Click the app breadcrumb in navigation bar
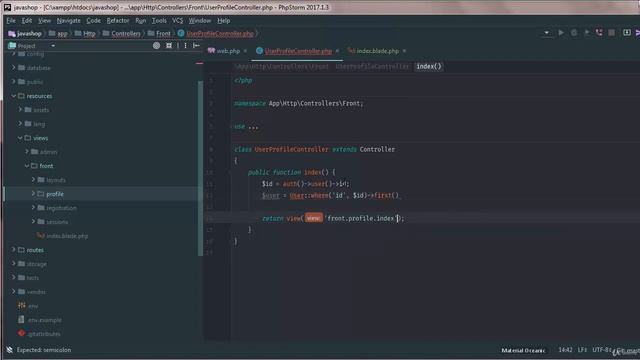 pyautogui.click(x=58, y=33)
